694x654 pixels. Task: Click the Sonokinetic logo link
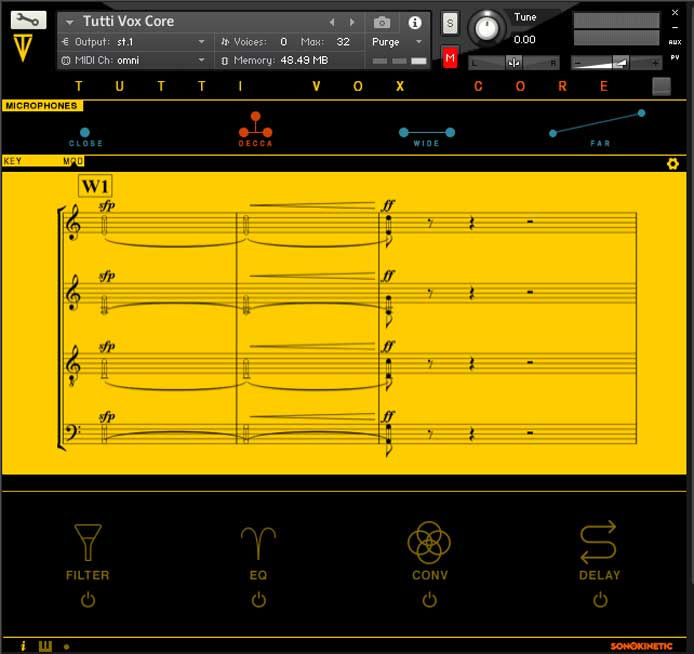[641, 646]
